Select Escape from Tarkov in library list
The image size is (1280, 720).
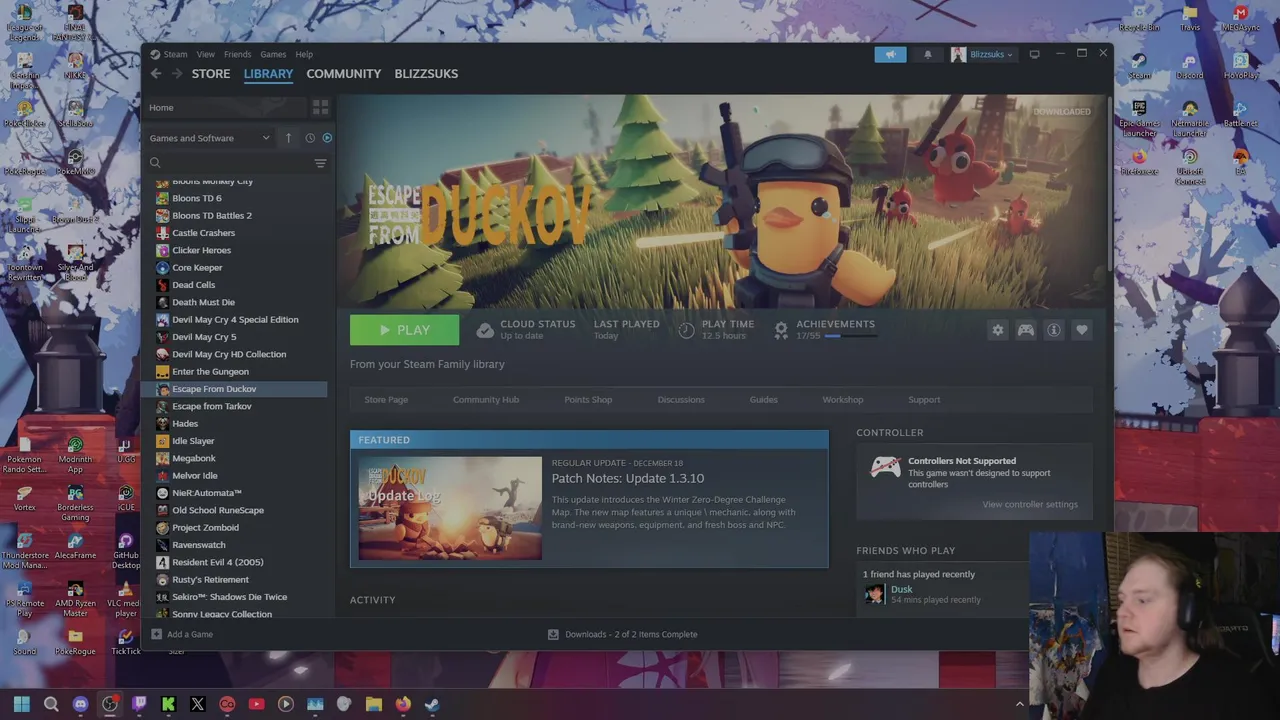coord(212,406)
